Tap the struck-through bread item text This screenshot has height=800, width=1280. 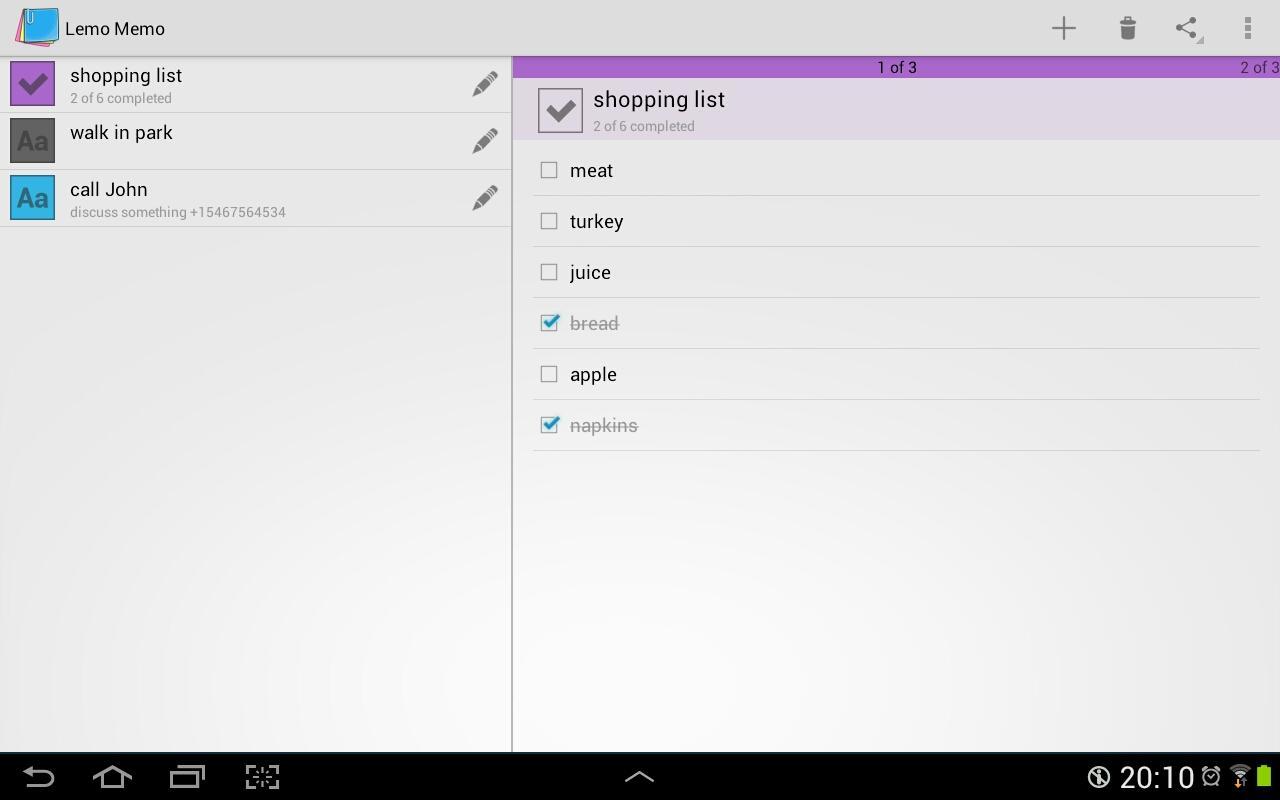point(594,323)
